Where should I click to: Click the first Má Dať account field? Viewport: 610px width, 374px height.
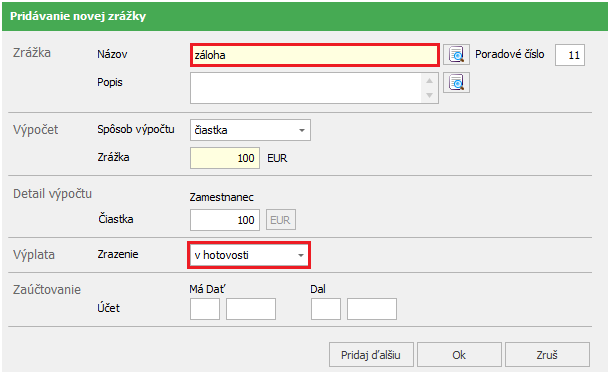click(x=205, y=309)
